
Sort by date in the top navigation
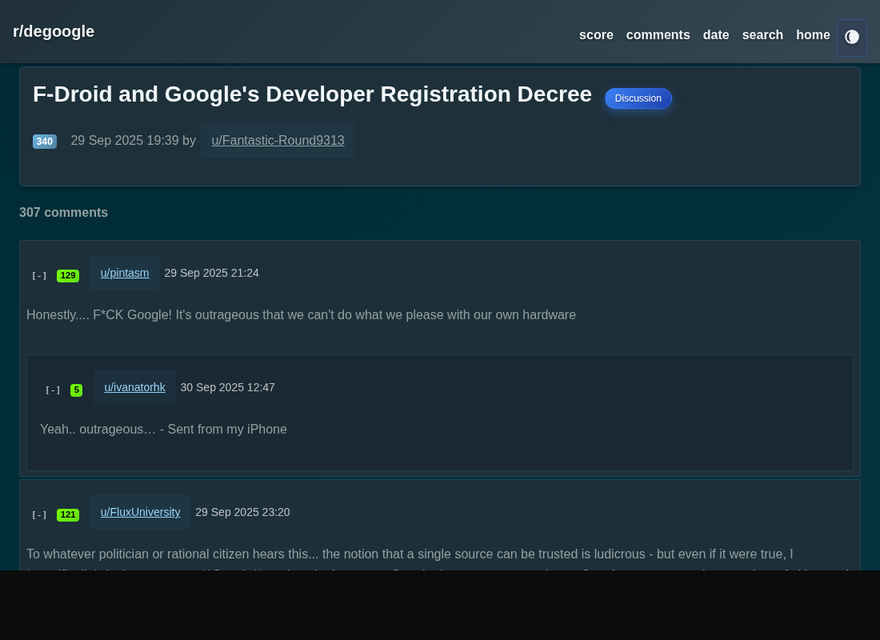coord(716,35)
